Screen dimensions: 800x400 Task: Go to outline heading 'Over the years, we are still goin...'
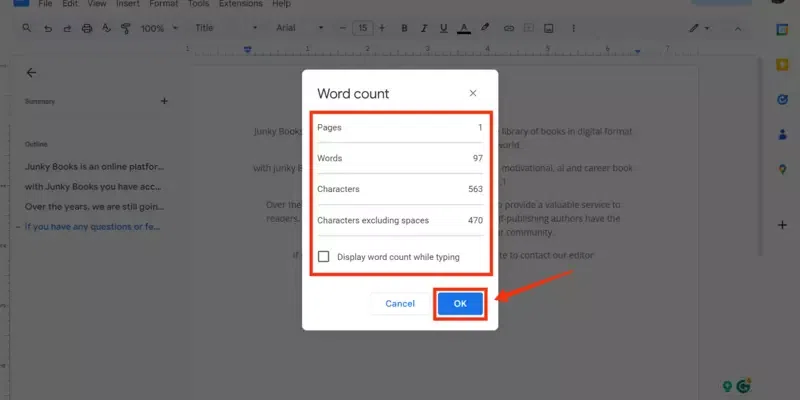click(94, 207)
